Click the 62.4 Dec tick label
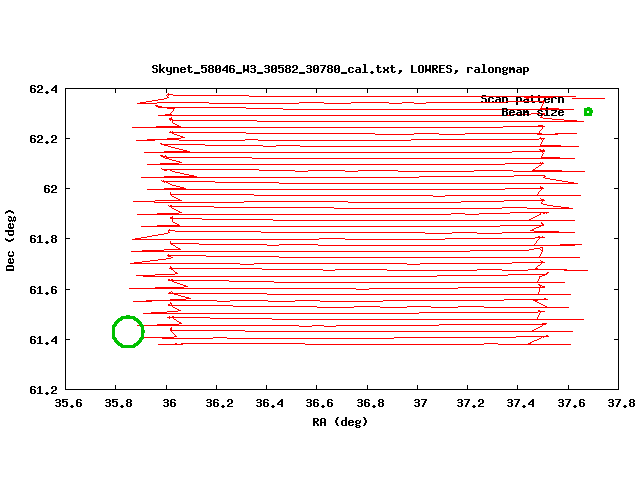The height and width of the screenshot is (480, 640). point(43,89)
